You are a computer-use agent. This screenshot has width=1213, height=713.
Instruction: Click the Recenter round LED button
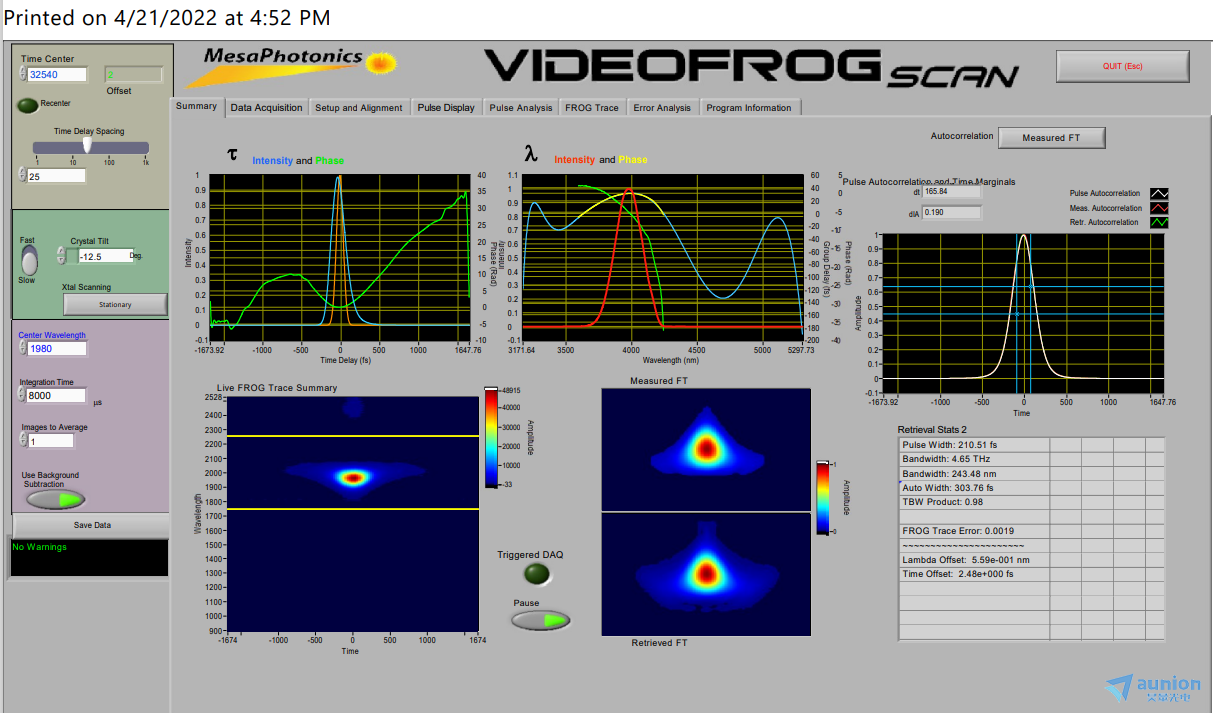28,104
